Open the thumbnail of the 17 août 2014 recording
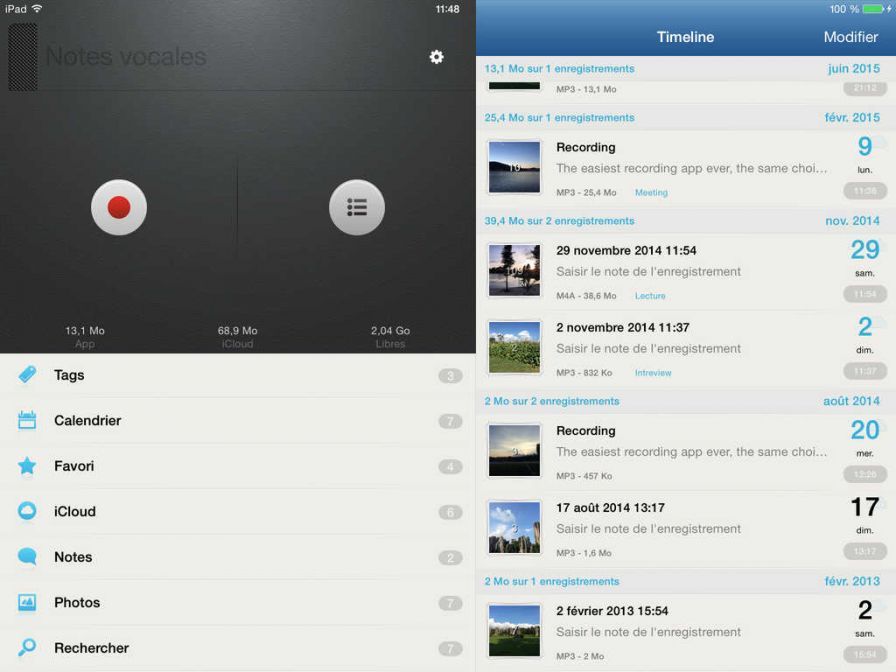The image size is (896, 672). coord(514,527)
